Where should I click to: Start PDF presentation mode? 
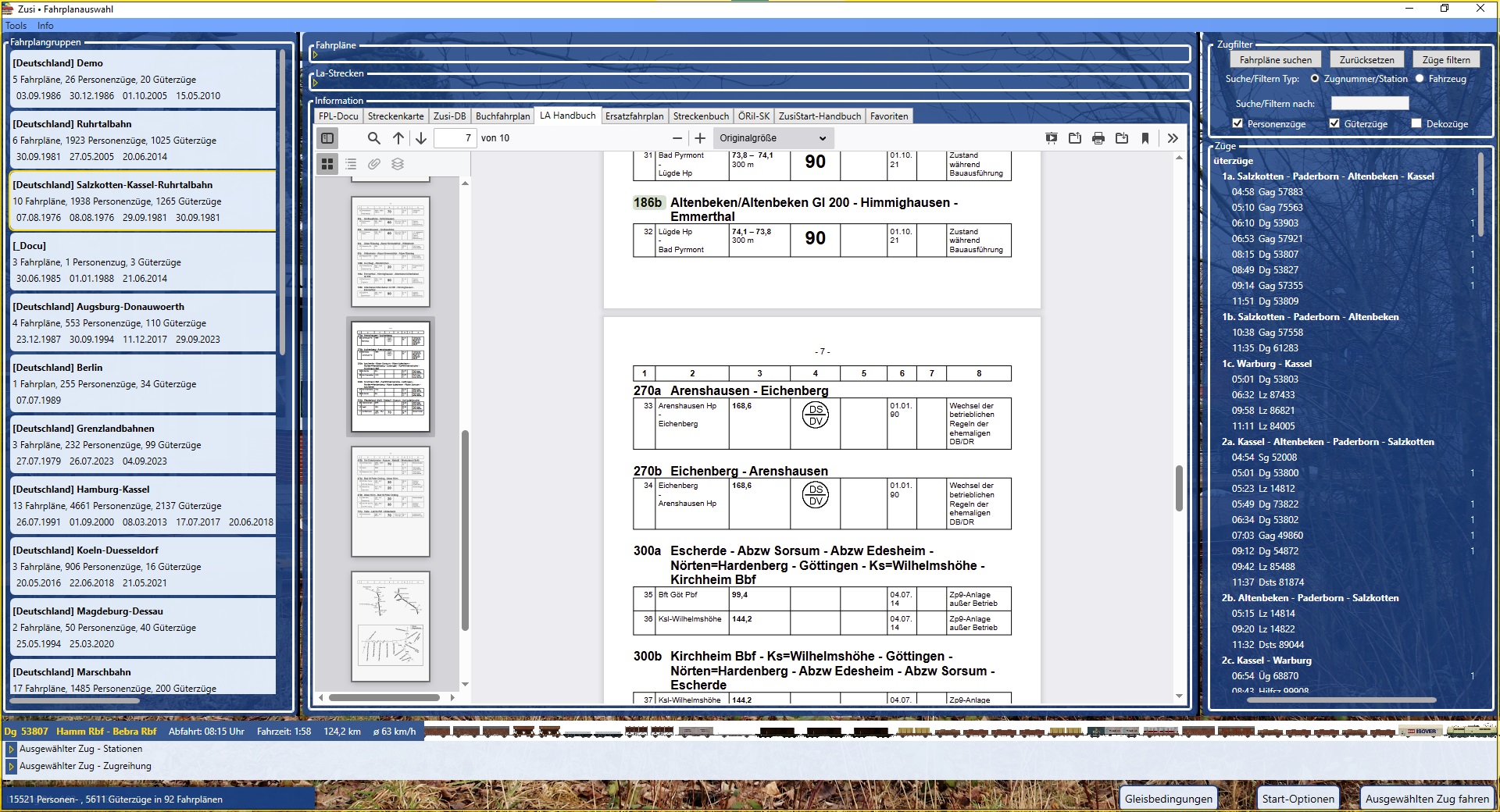click(1052, 138)
